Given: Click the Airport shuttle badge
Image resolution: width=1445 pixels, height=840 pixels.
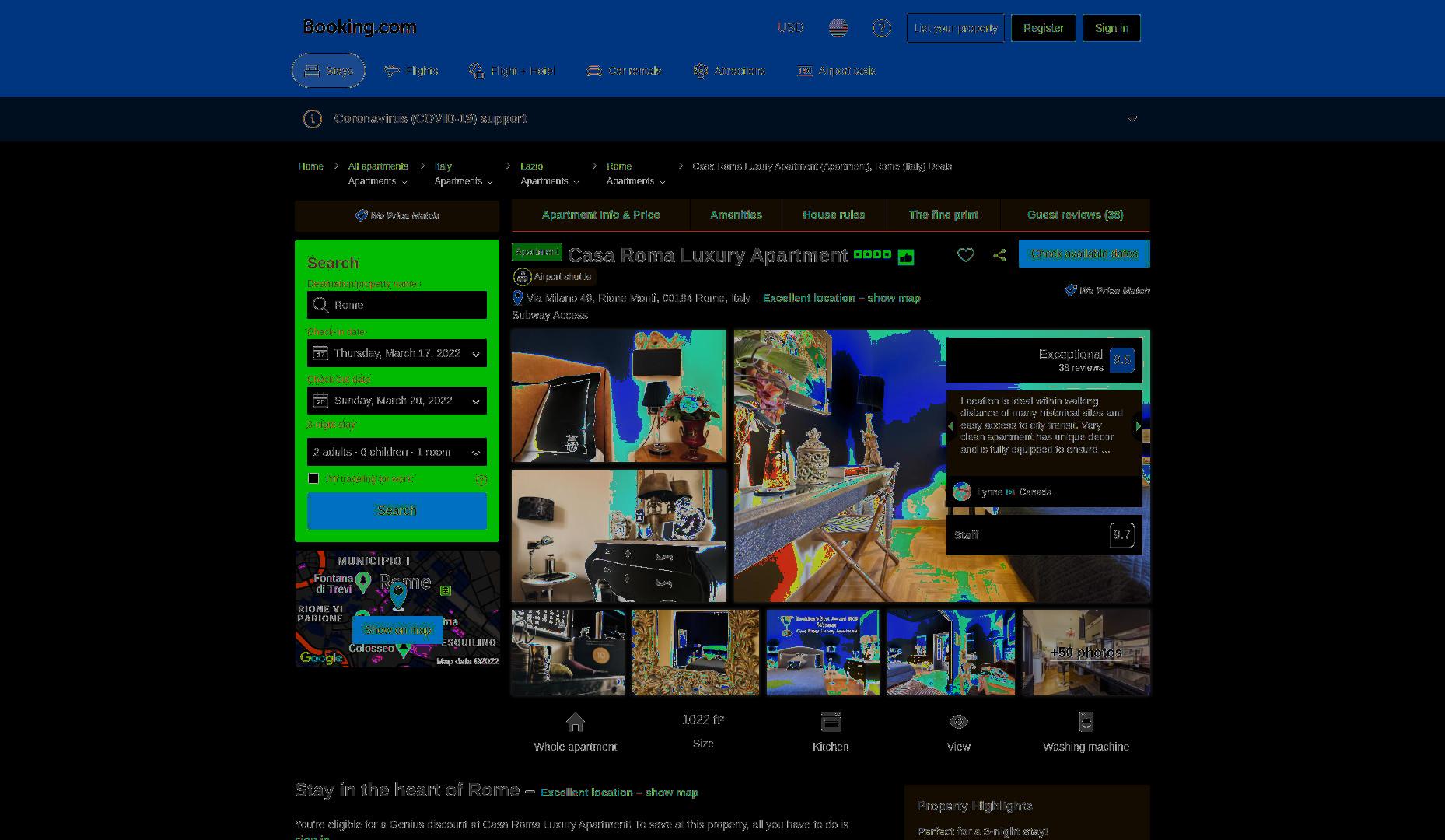Looking at the screenshot, I should point(554,277).
